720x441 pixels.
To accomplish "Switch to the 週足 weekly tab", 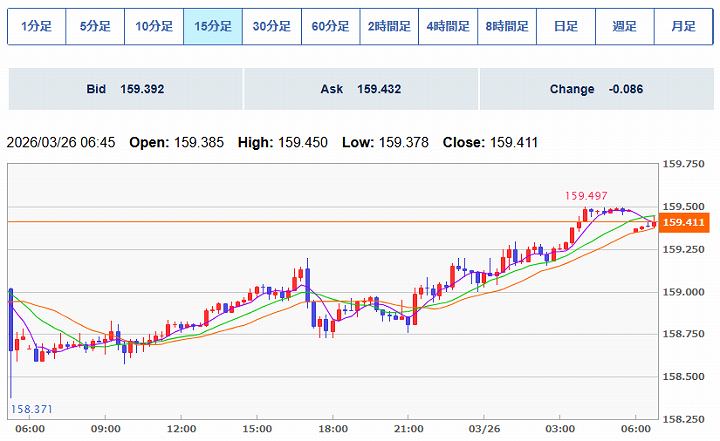I will tap(625, 27).
